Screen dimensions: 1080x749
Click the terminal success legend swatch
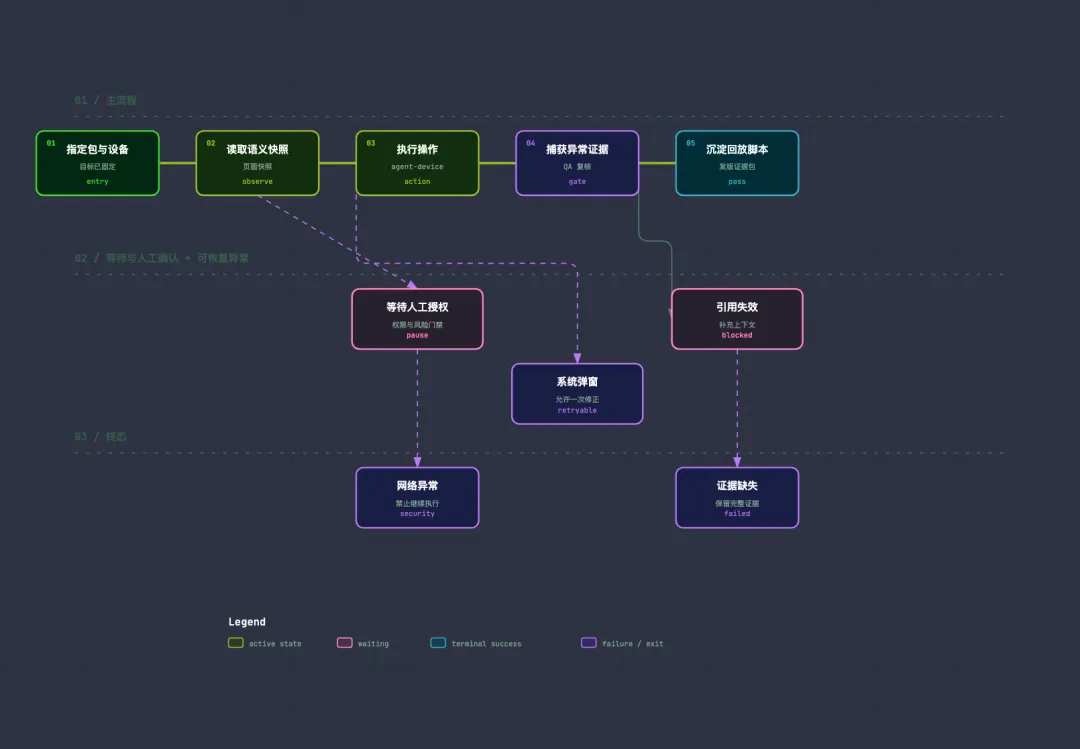coord(438,643)
